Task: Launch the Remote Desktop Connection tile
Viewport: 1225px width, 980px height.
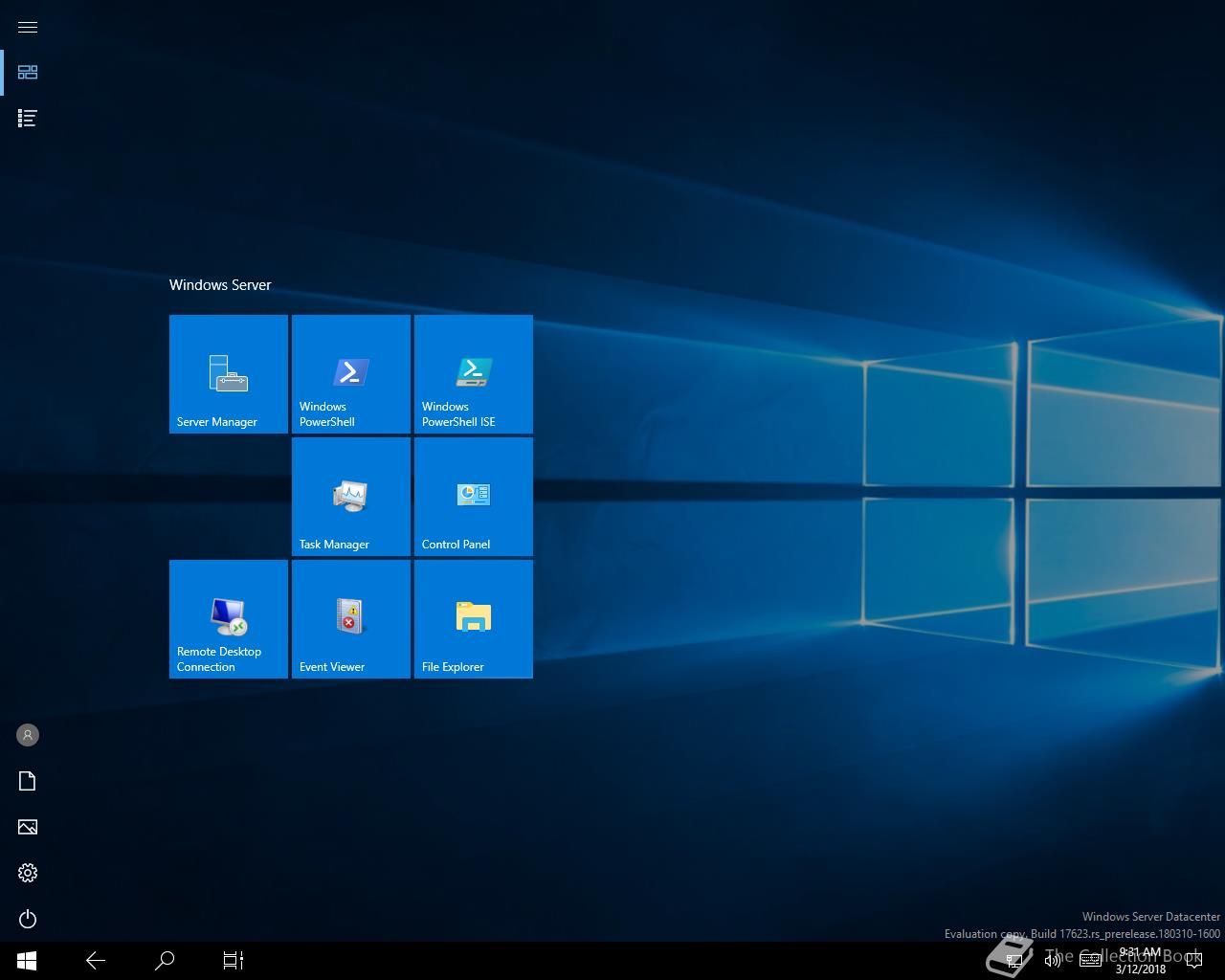Action: tap(228, 618)
